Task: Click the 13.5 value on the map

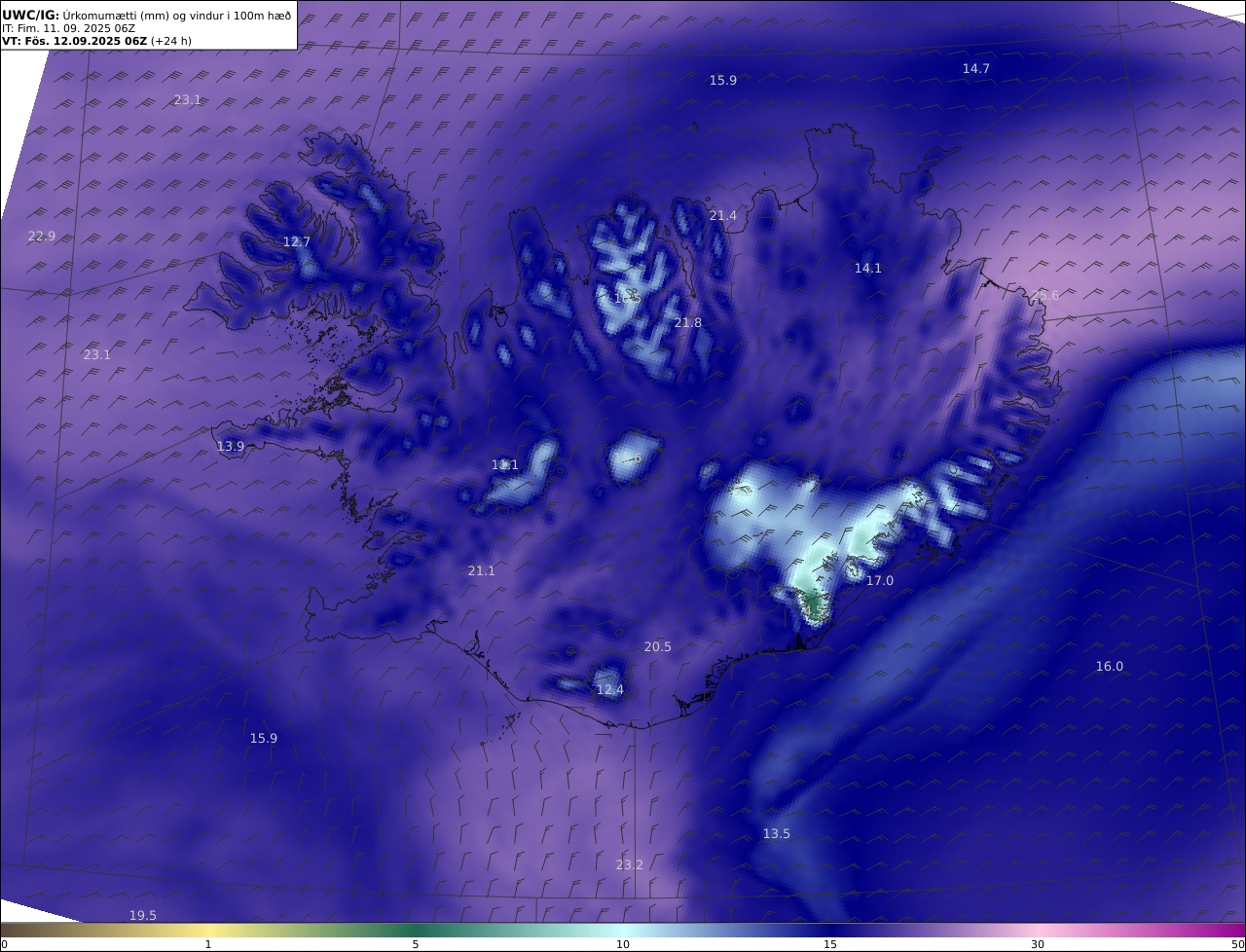Action: pyautogui.click(x=777, y=834)
